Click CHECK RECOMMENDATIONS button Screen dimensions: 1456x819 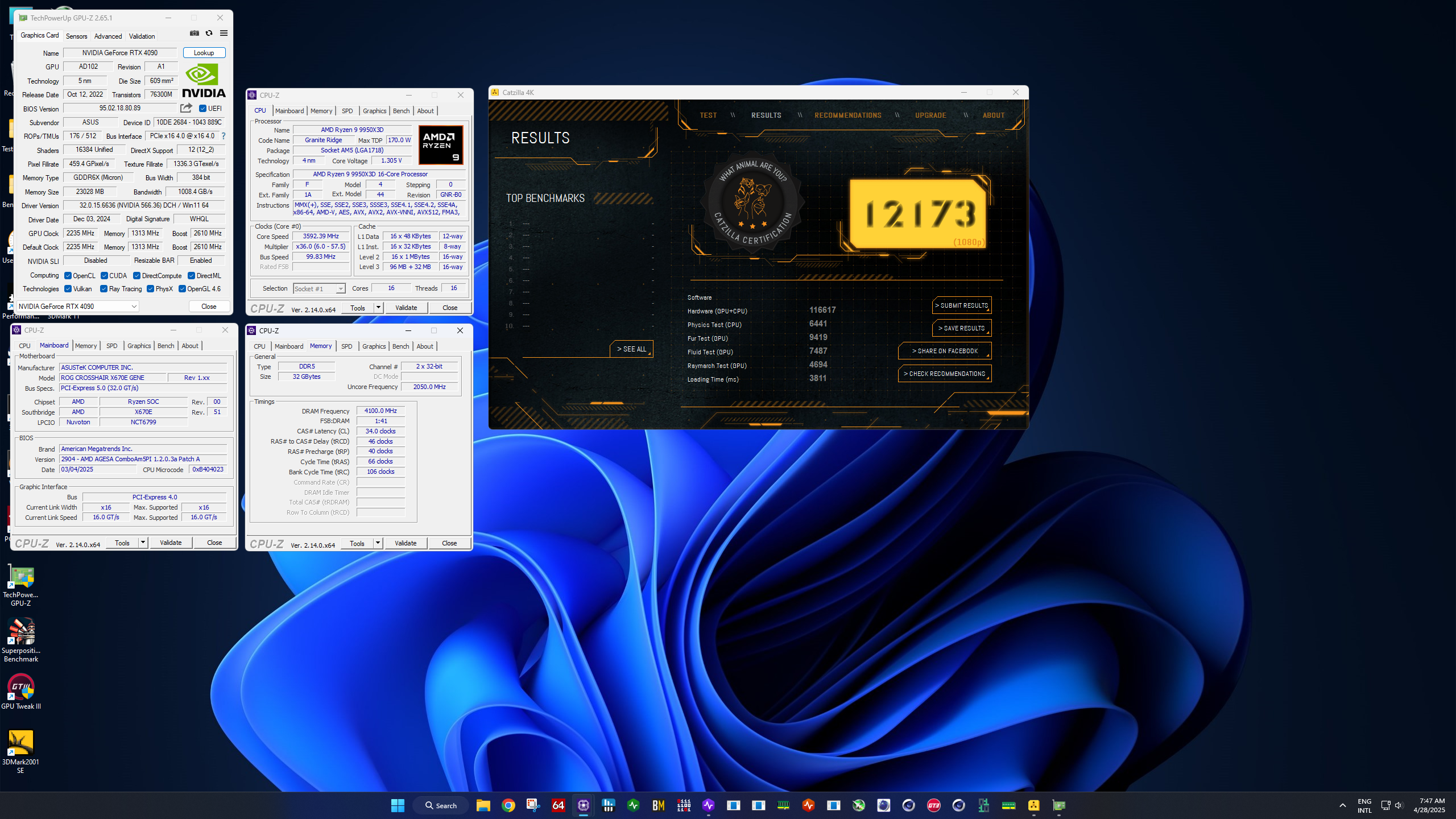(x=945, y=374)
